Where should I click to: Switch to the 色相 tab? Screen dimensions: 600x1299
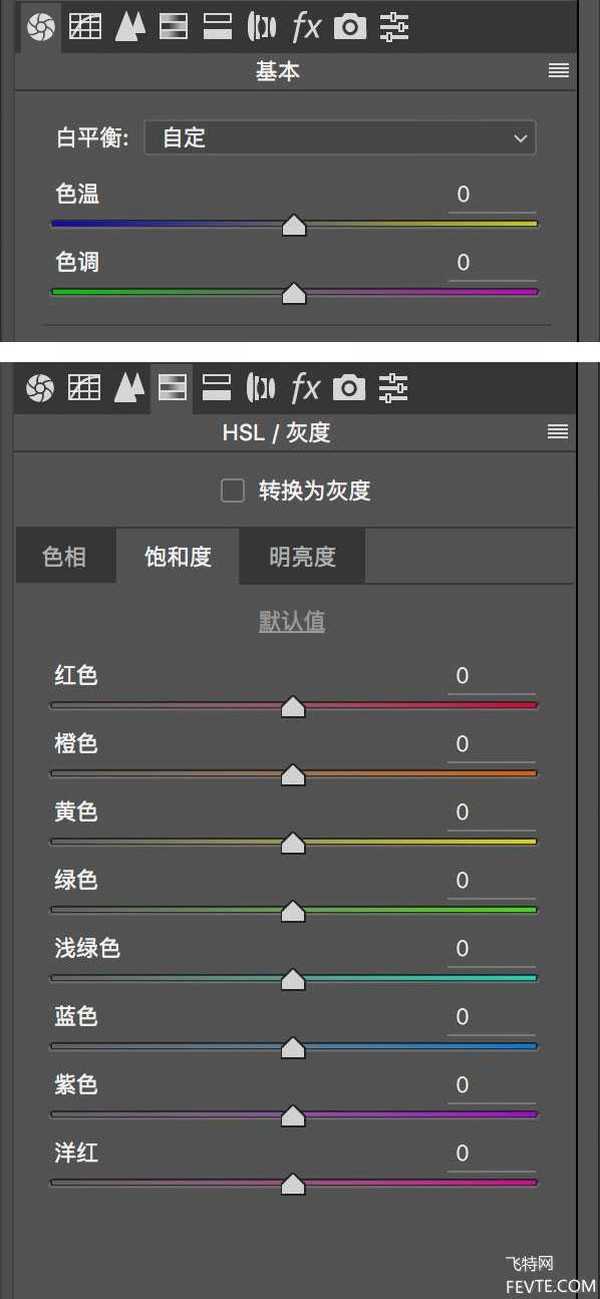64,556
